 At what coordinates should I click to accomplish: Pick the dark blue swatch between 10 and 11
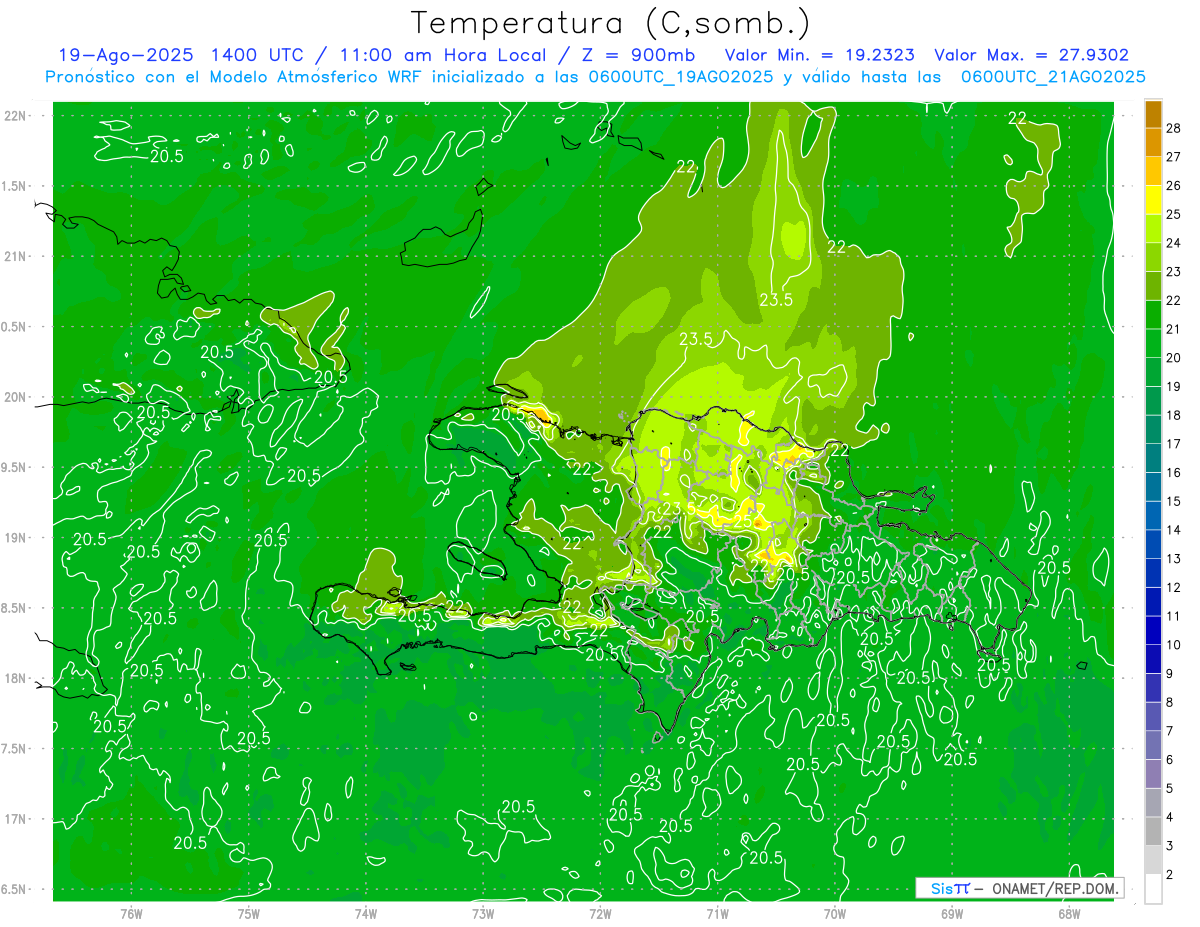coord(1153,631)
